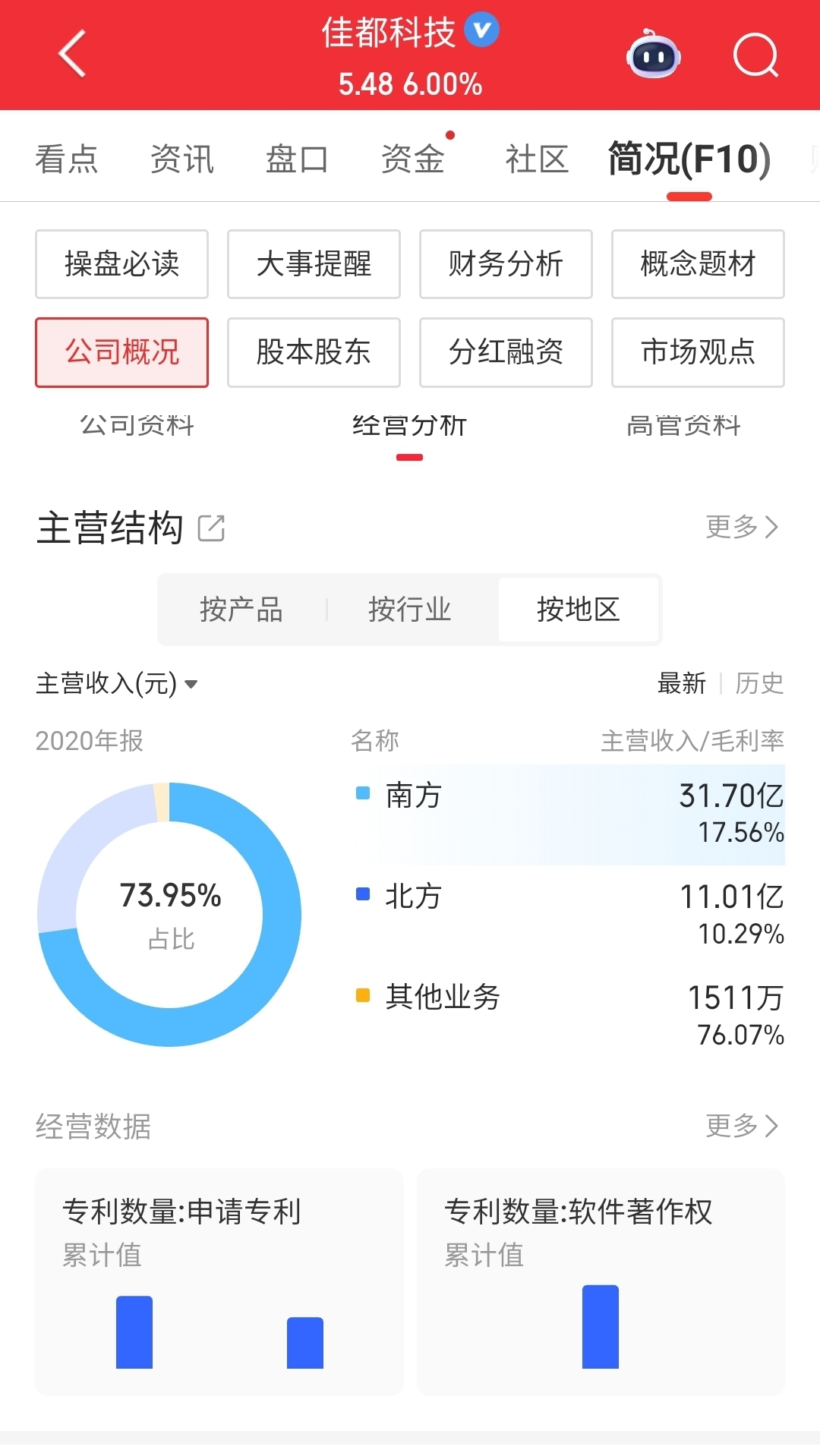Show 历史 revenue data
Screen dimensions: 820x1456
click(x=759, y=683)
